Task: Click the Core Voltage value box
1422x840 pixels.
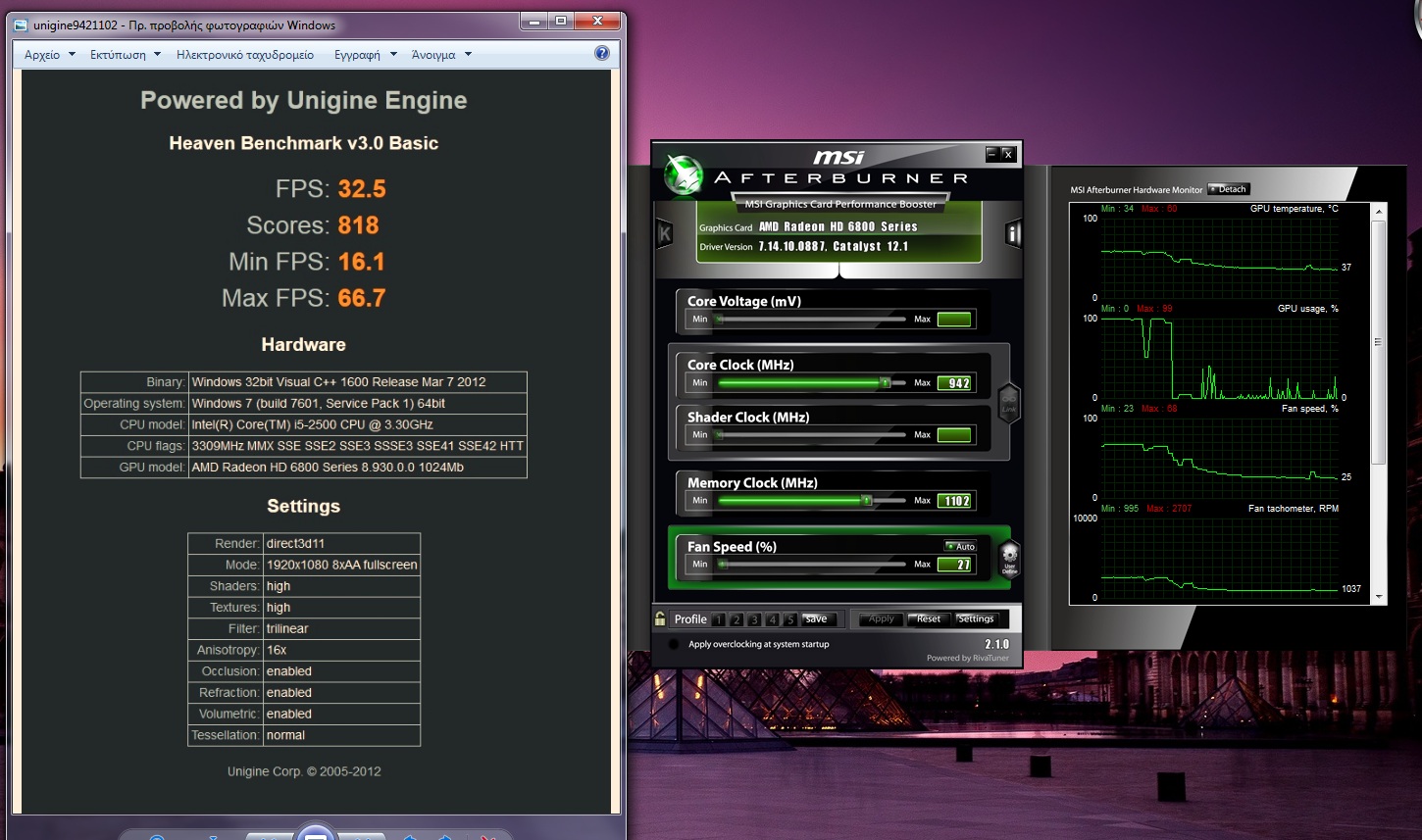Action: (x=954, y=319)
